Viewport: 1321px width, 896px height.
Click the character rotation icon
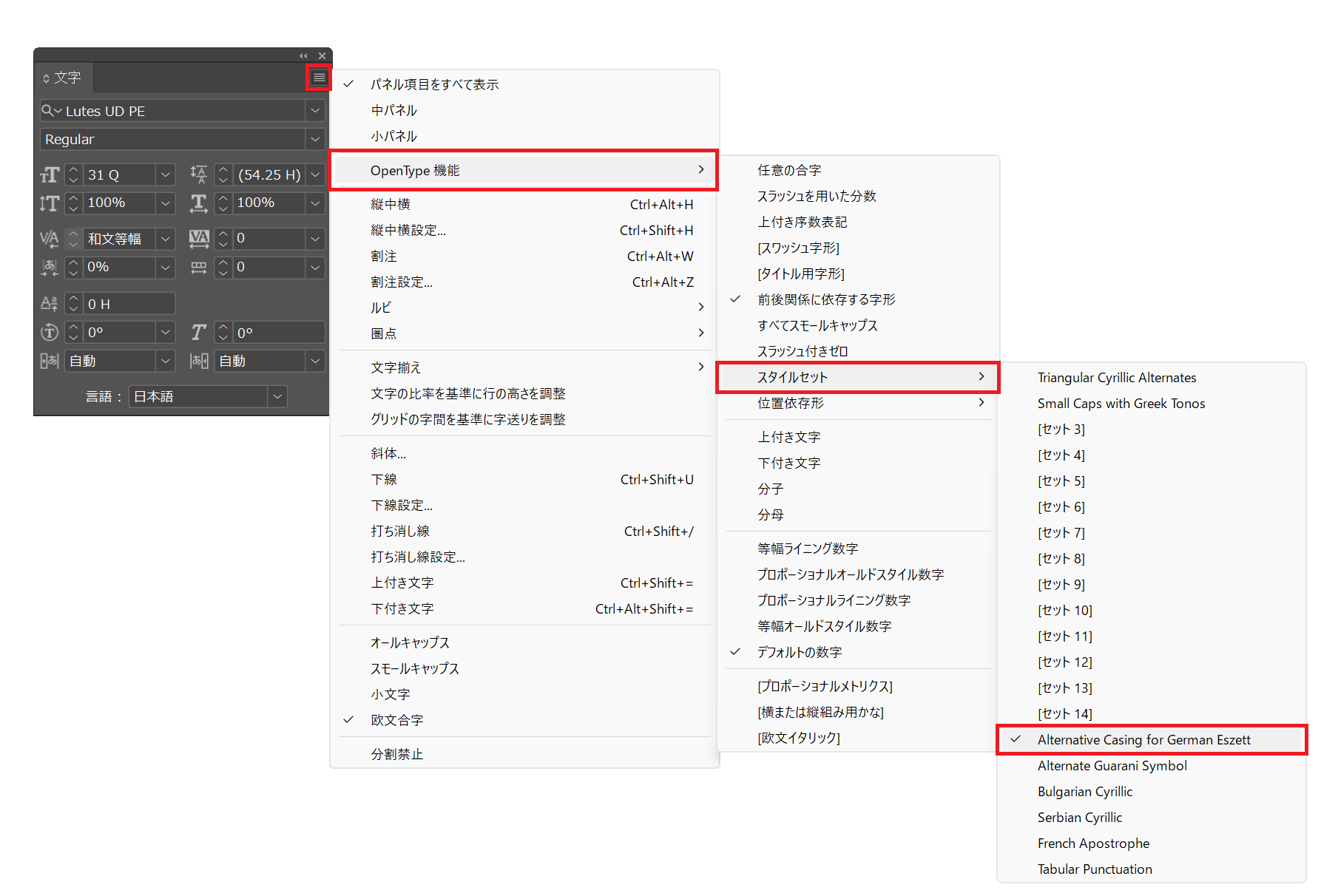click(x=50, y=333)
